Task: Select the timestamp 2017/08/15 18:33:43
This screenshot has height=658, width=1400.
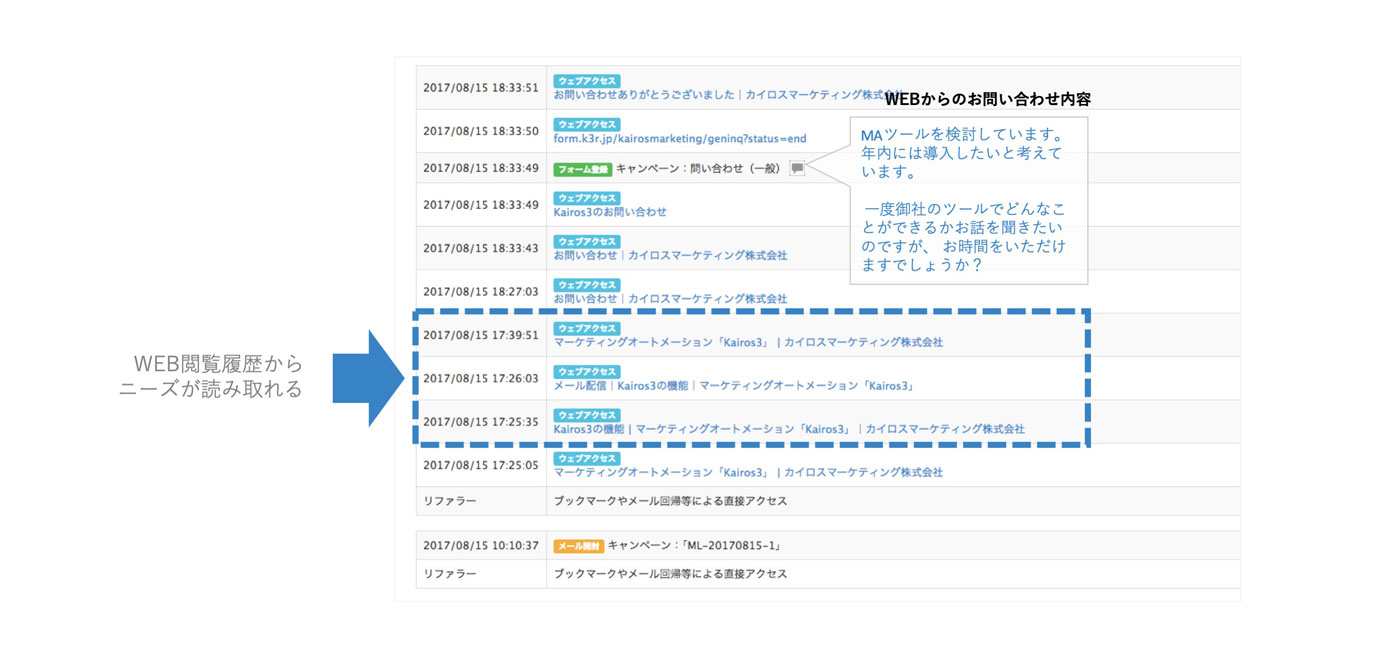Action: (481, 248)
